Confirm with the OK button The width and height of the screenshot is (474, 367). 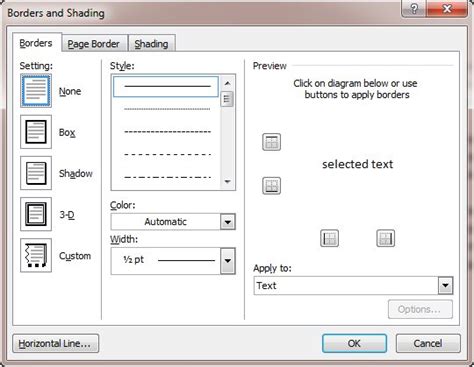pos(354,343)
